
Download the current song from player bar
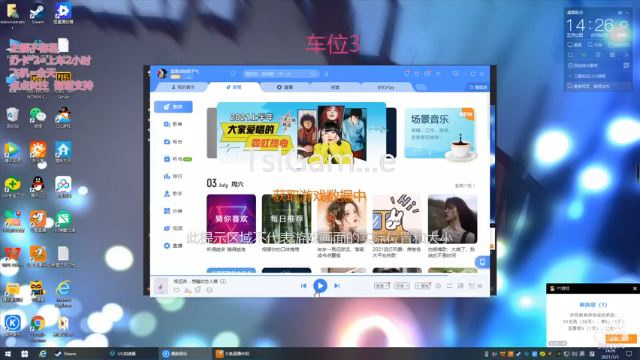click(187, 290)
